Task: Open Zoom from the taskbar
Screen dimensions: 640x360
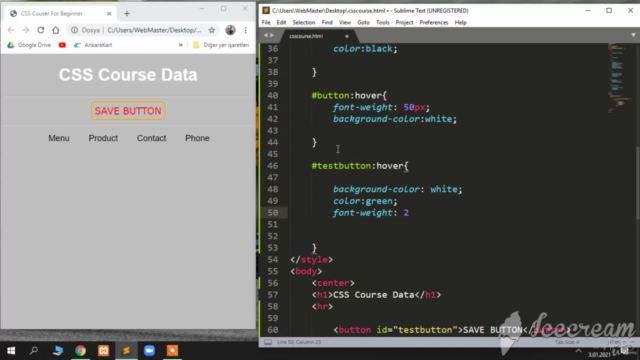Action: coord(149,351)
